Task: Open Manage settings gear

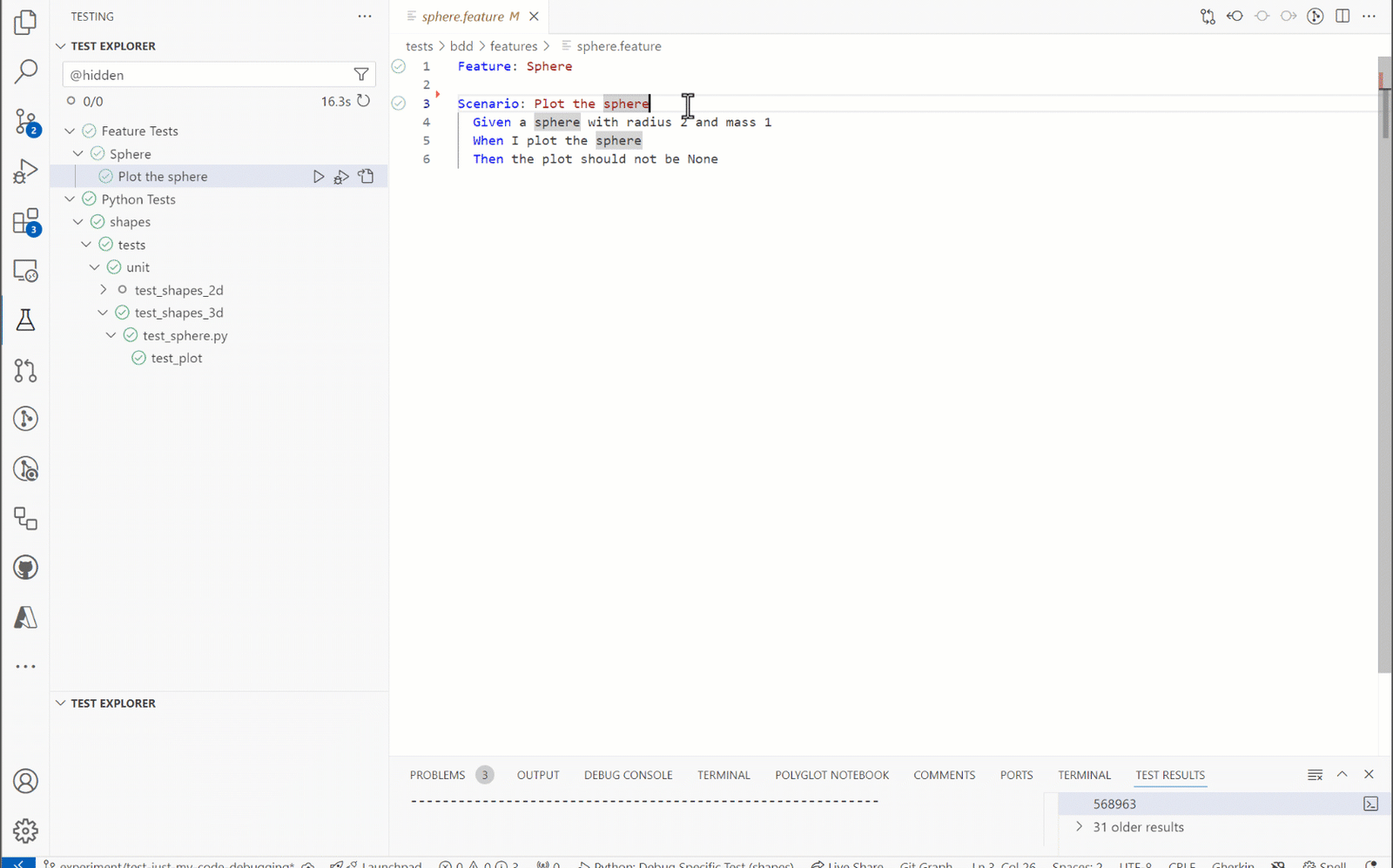Action: coord(25,831)
